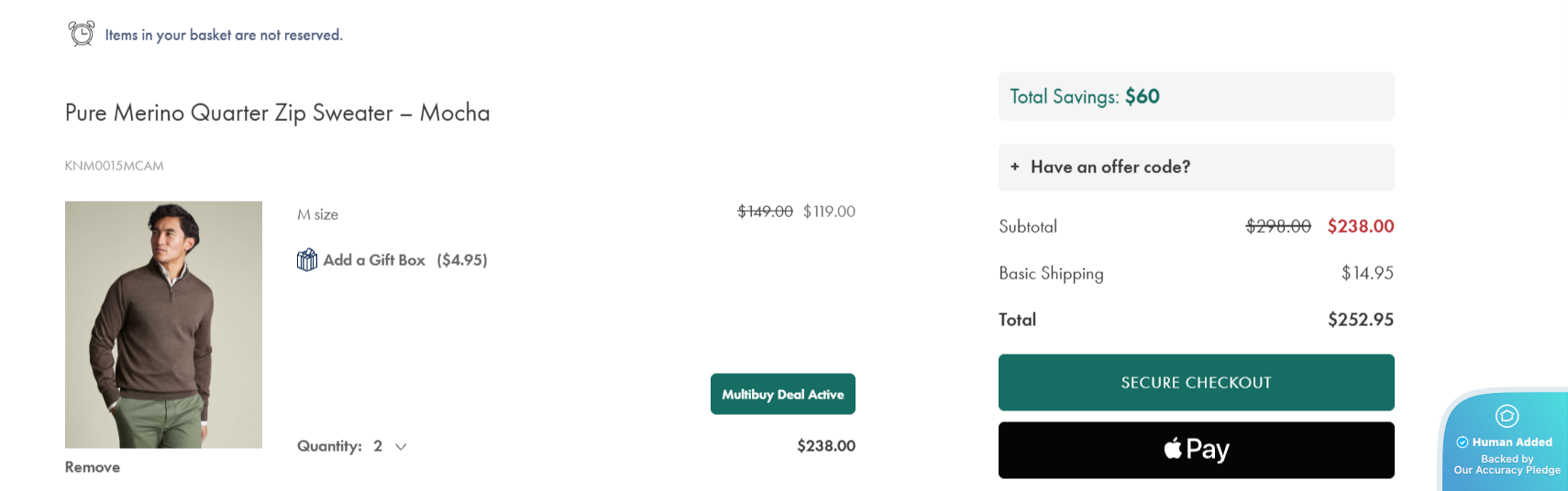Click the plus icon beside the offer code

[1015, 167]
